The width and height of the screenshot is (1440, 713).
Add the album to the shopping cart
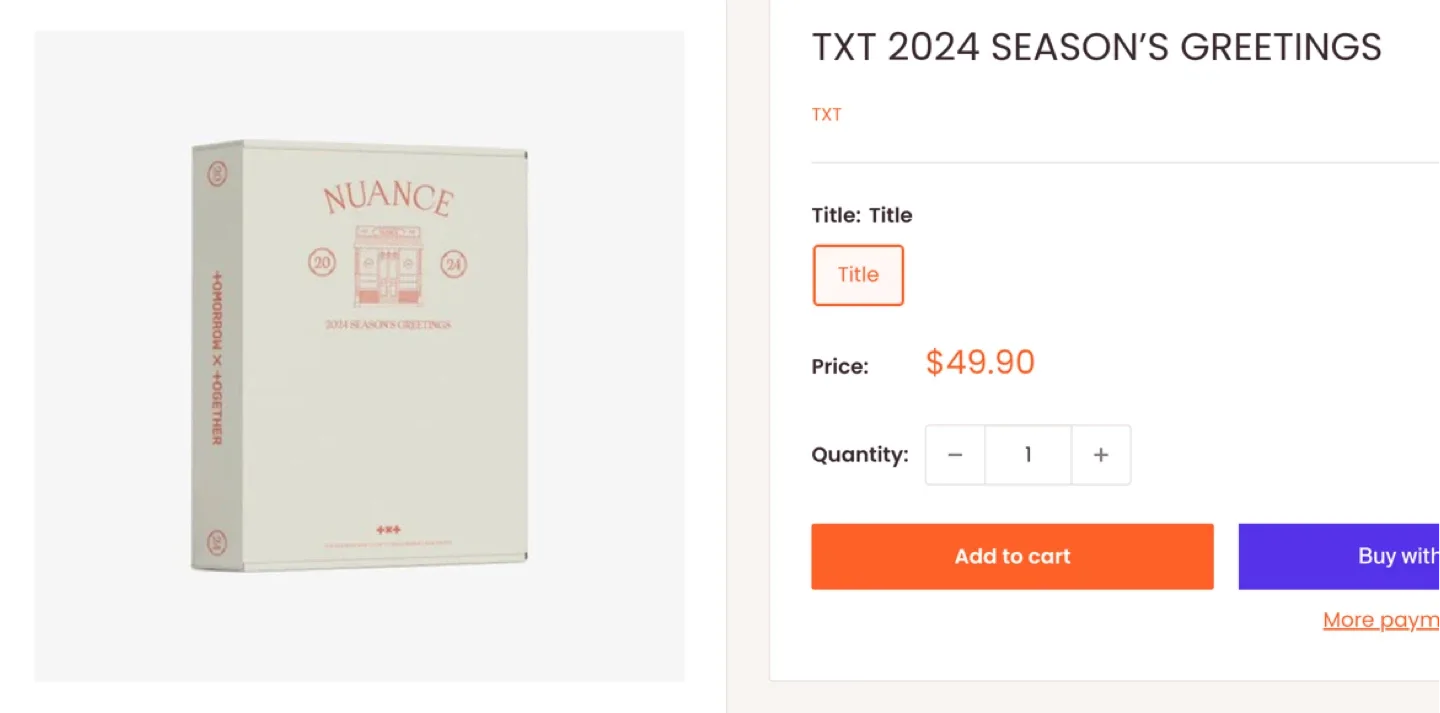point(1012,556)
